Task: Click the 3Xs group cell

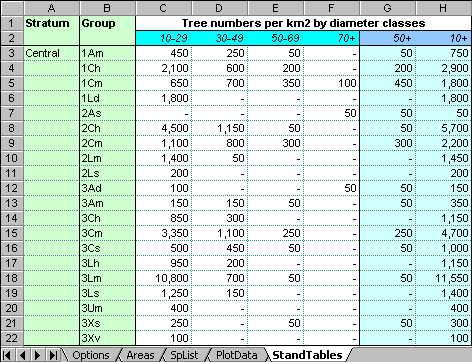Action: pos(107,323)
